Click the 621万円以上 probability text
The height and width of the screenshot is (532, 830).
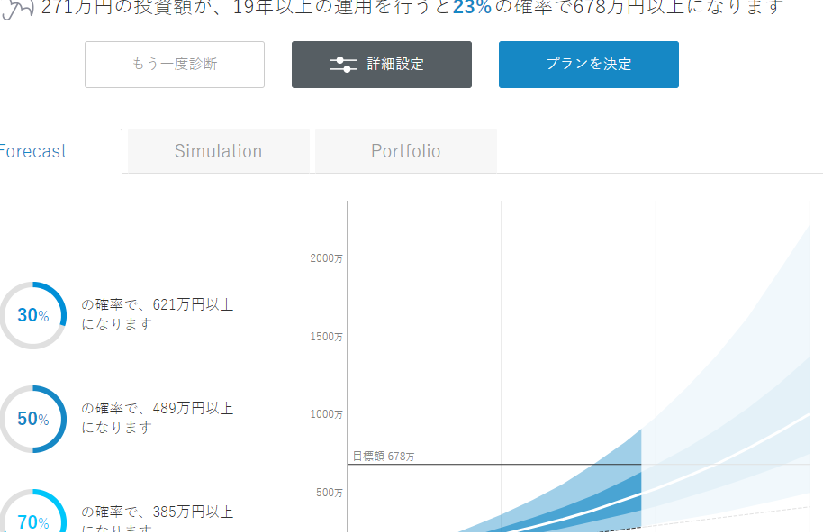point(157,314)
